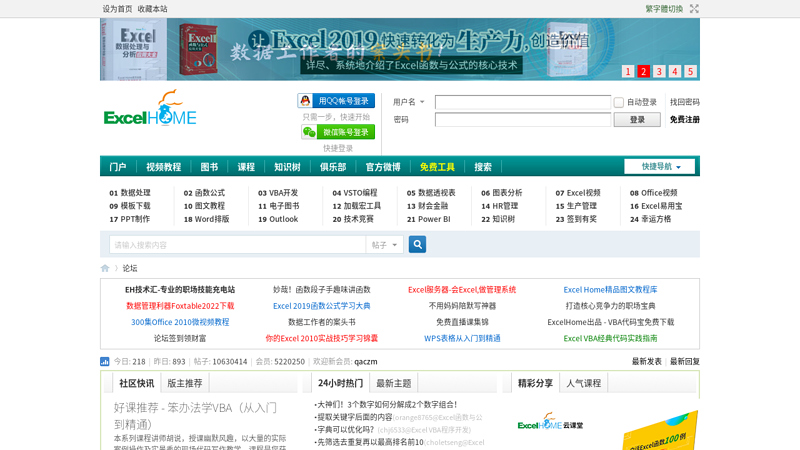Click the Excel 2019 top banner
Viewport: 800px width, 450px height.
pos(400,49)
